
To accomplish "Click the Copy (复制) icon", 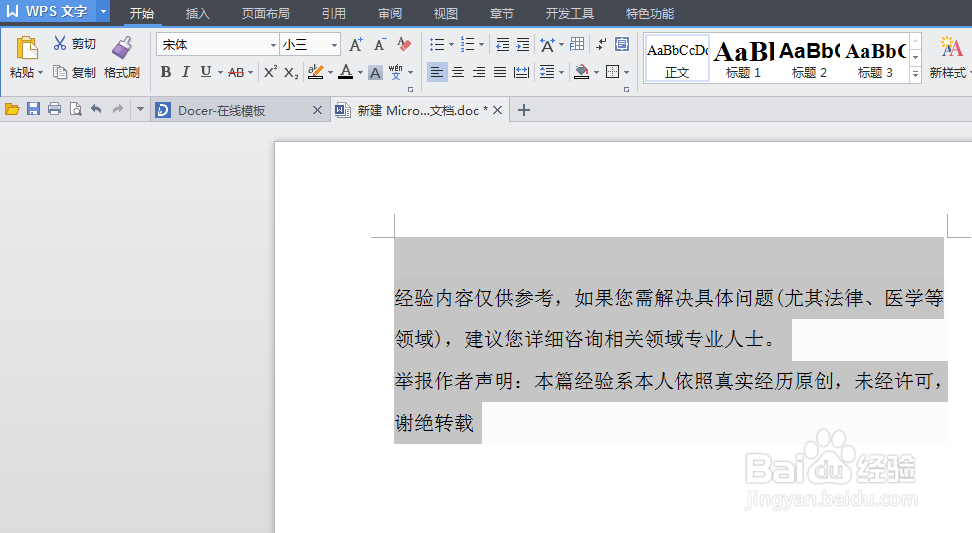I will (x=60, y=72).
